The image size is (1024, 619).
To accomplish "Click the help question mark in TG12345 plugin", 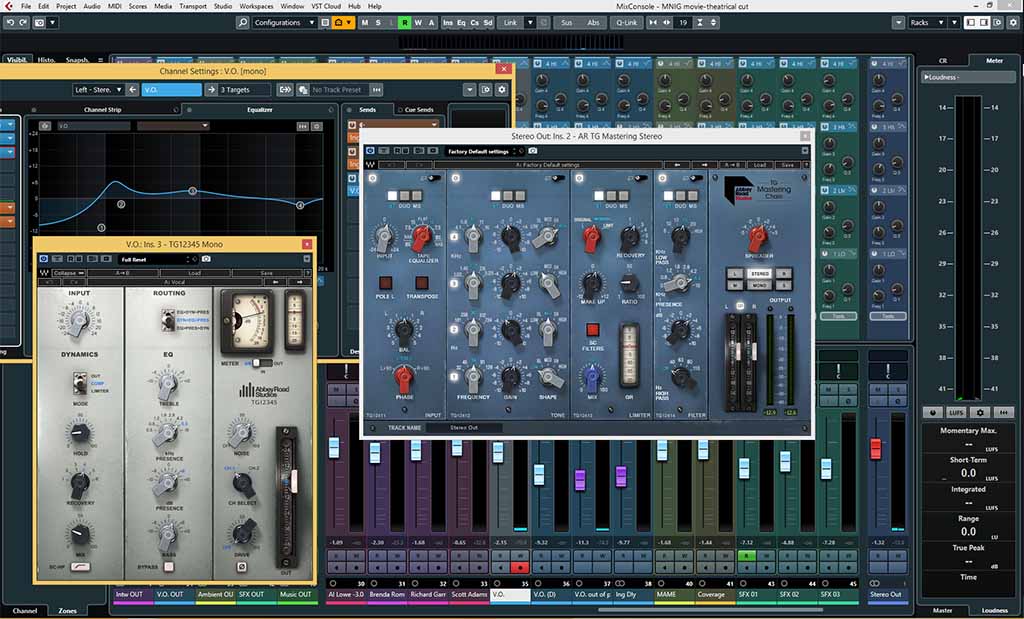I will pos(308,273).
